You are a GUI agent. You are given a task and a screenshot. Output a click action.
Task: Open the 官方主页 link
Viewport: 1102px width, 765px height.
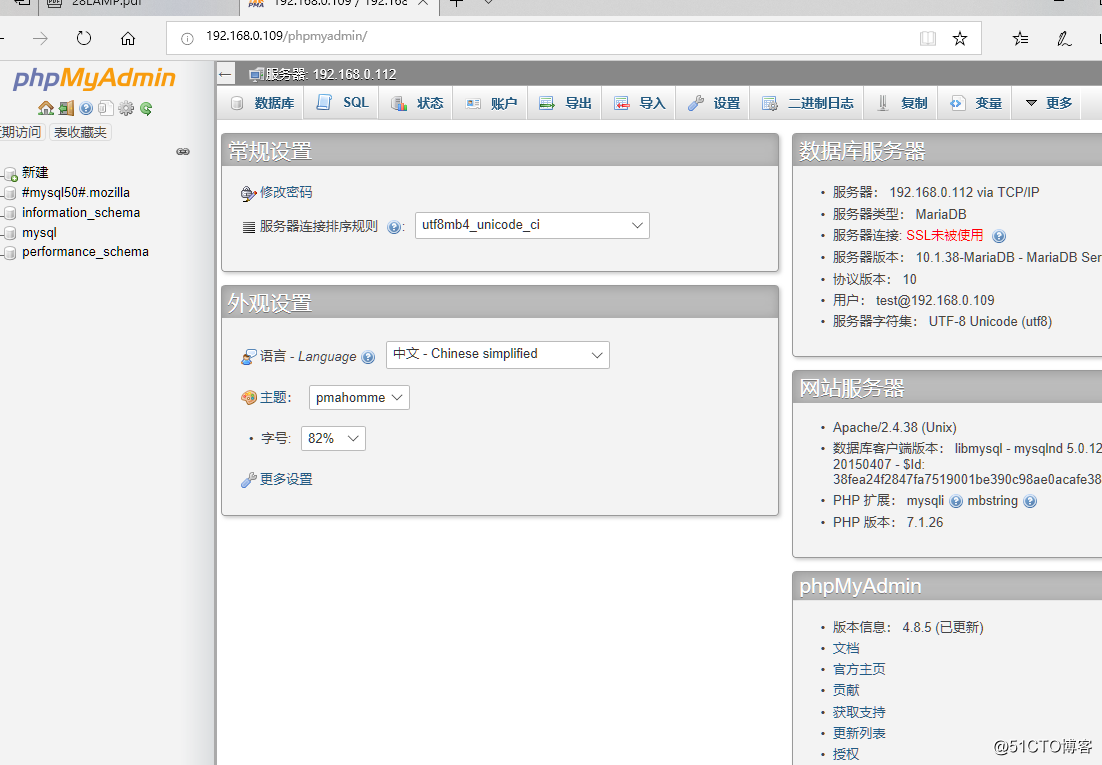tap(859, 669)
